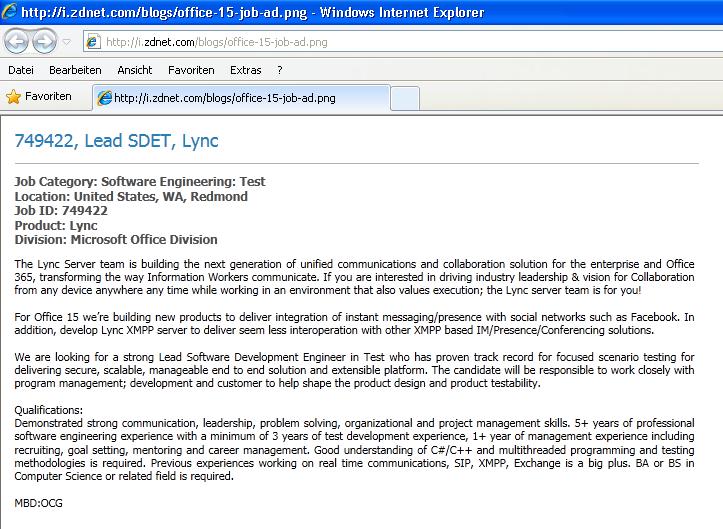The height and width of the screenshot is (529, 723).
Task: Open the ? help menu
Action: (279, 70)
